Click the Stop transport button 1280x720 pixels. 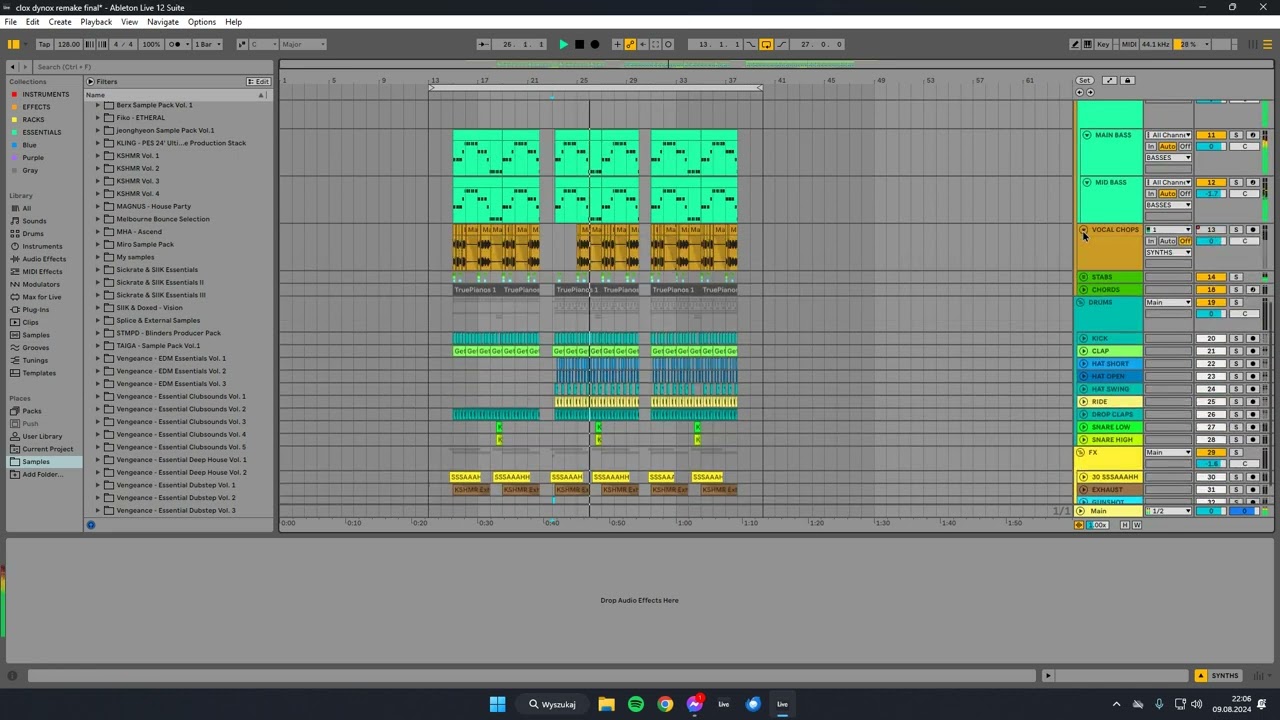pyautogui.click(x=579, y=44)
